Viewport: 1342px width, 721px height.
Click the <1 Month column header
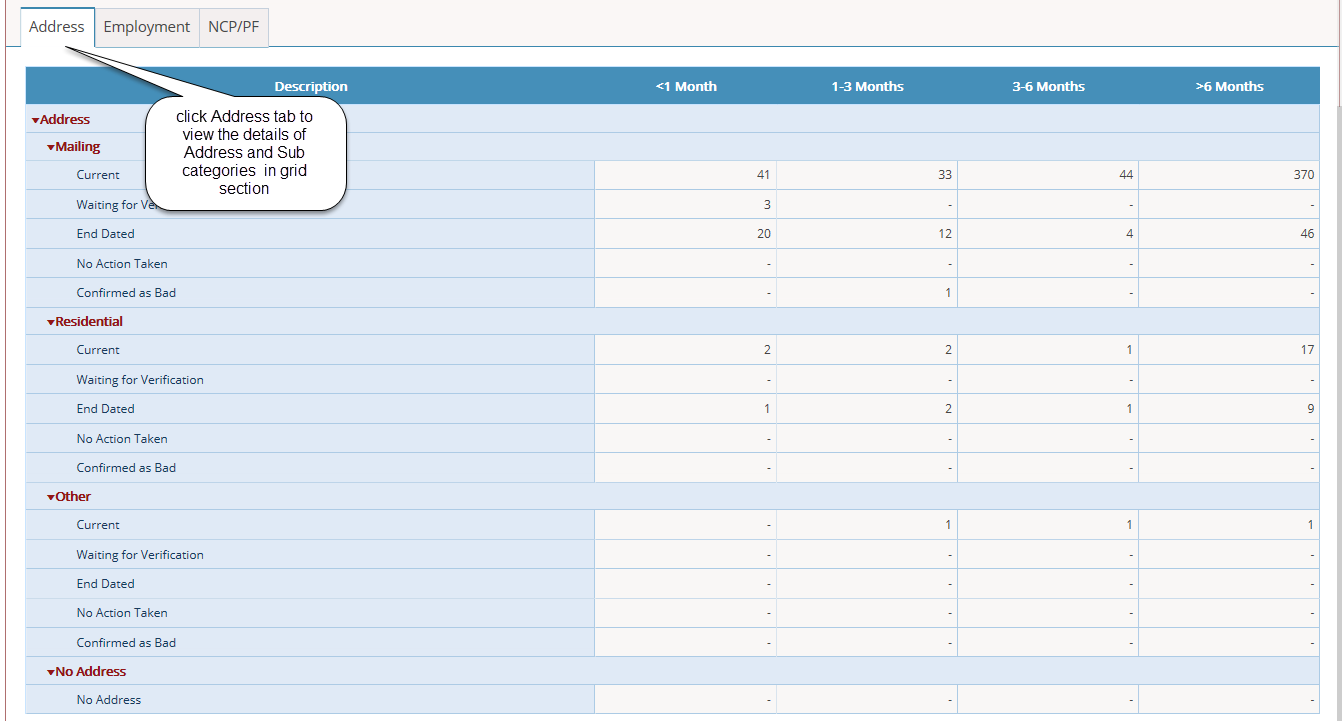pyautogui.click(x=686, y=87)
